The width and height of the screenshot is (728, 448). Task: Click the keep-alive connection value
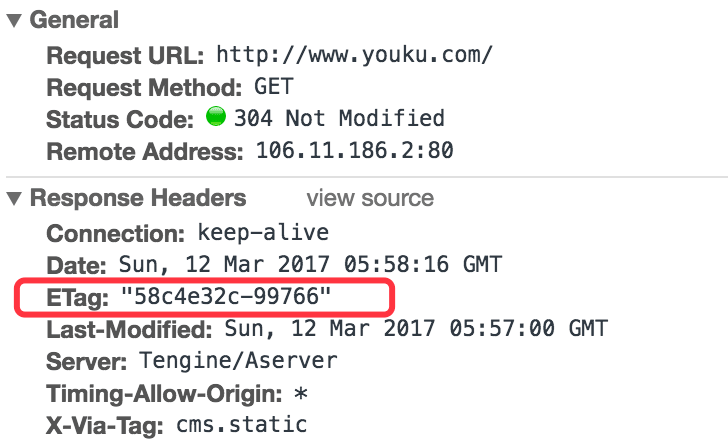(263, 232)
